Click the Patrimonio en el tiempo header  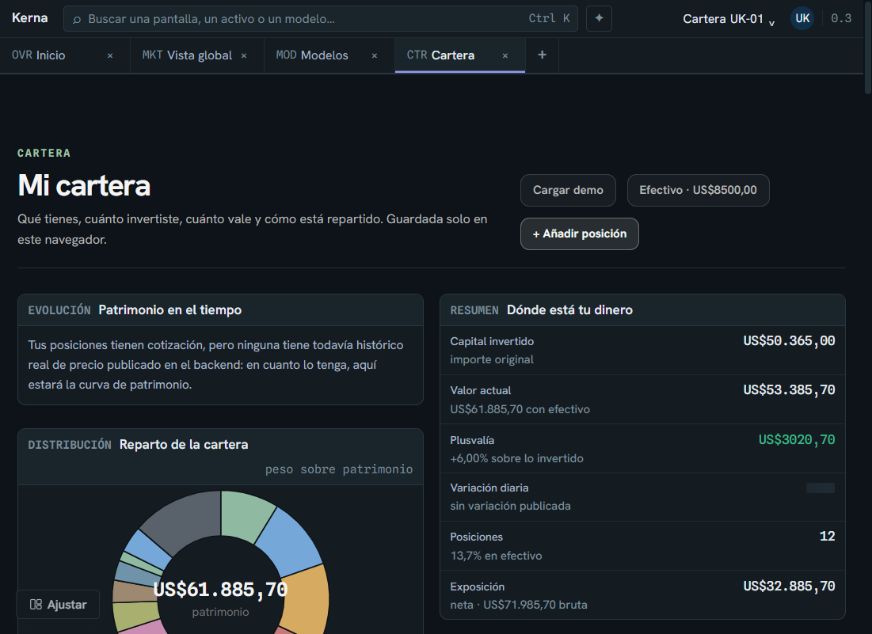[x=170, y=310]
